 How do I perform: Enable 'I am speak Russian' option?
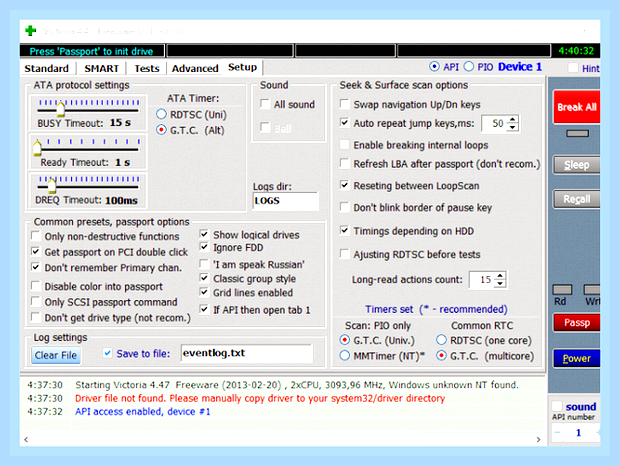click(x=204, y=264)
